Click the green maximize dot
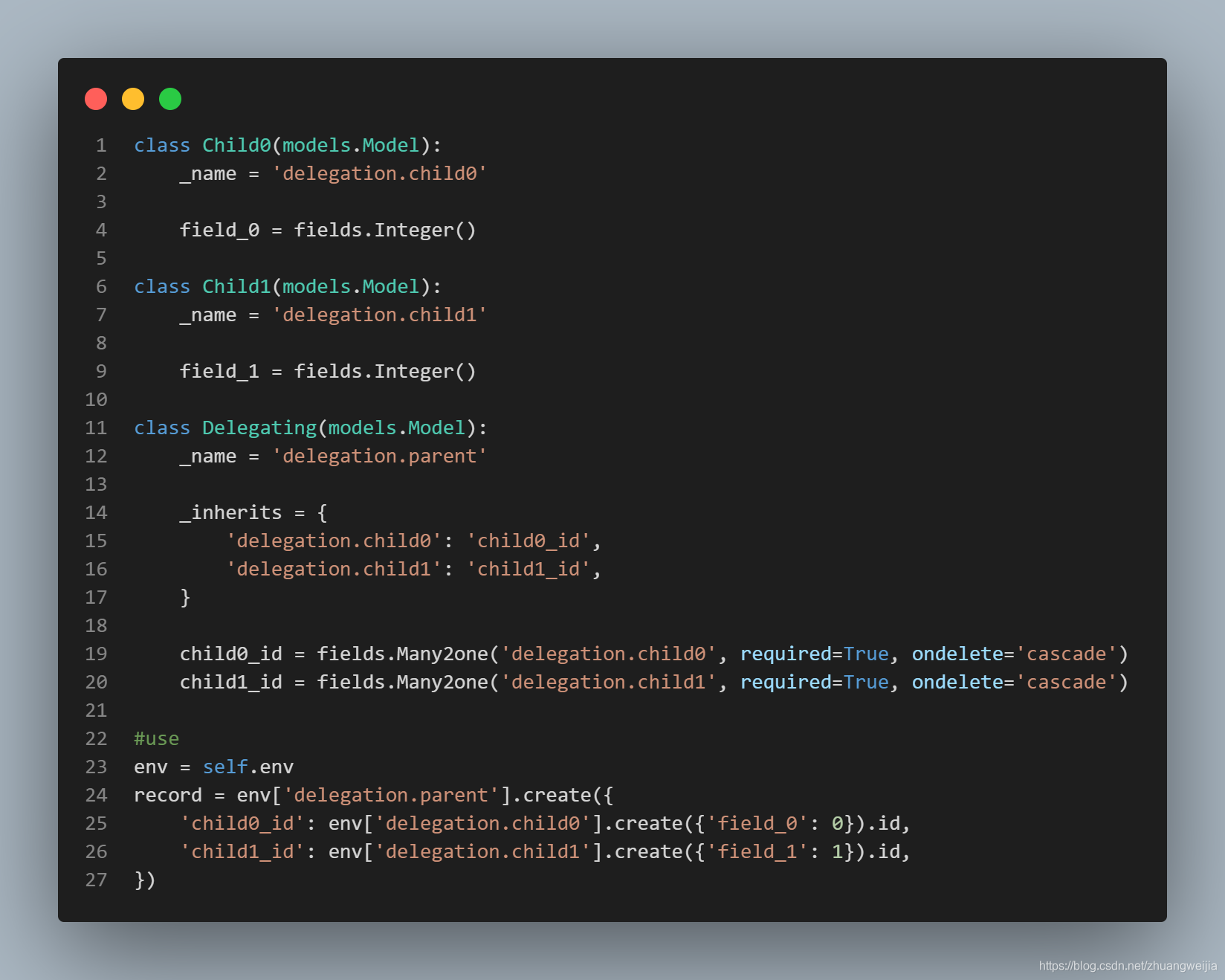Image resolution: width=1225 pixels, height=980 pixels. [x=170, y=99]
